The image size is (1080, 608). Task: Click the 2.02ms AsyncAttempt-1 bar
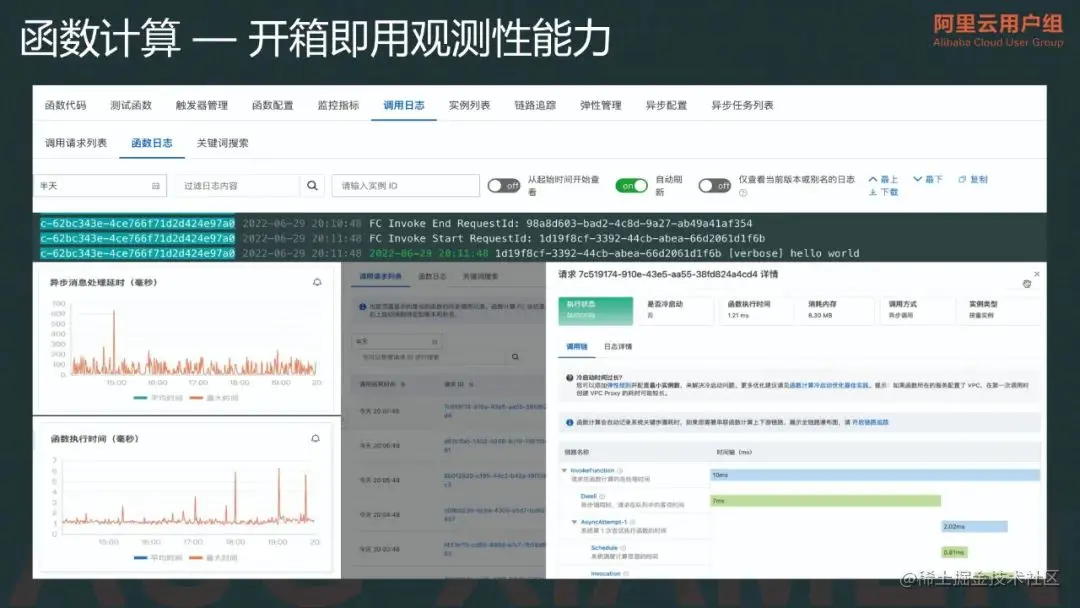(x=974, y=527)
